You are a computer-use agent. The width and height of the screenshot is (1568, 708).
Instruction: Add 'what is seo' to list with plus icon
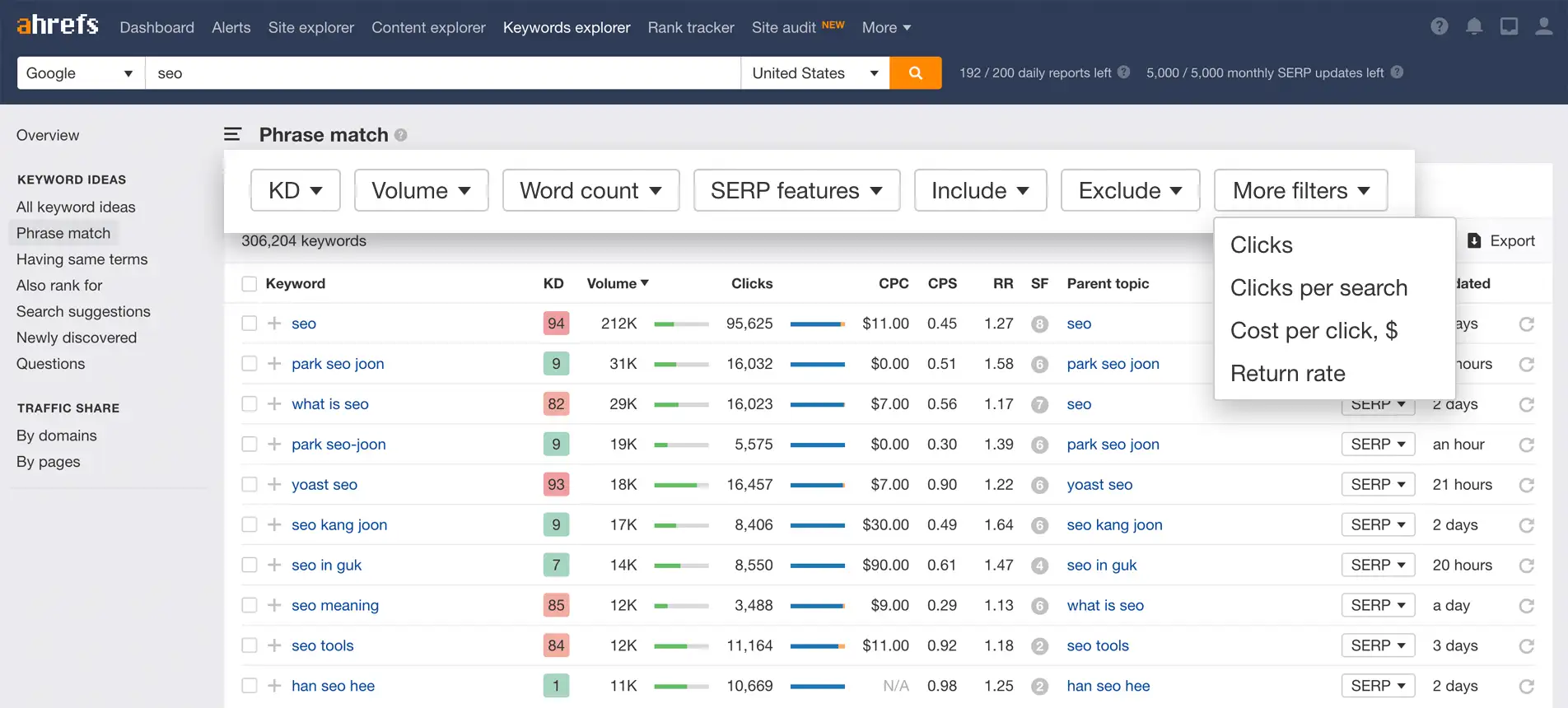pyautogui.click(x=274, y=404)
